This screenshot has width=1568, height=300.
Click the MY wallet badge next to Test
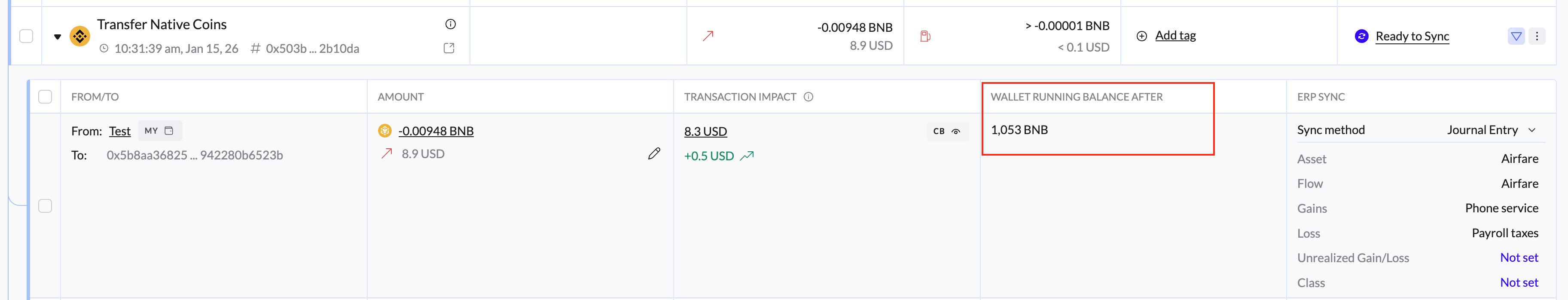[159, 131]
